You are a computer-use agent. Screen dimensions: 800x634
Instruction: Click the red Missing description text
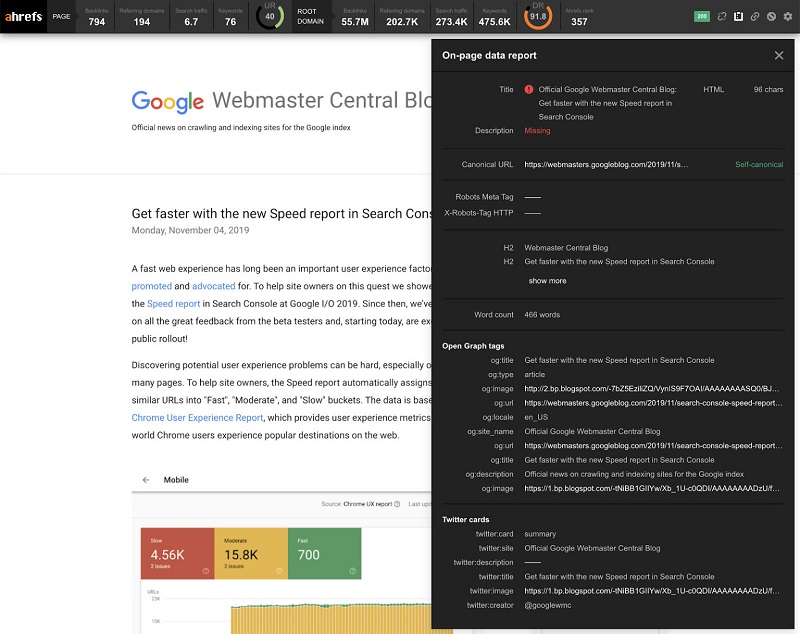(x=537, y=131)
